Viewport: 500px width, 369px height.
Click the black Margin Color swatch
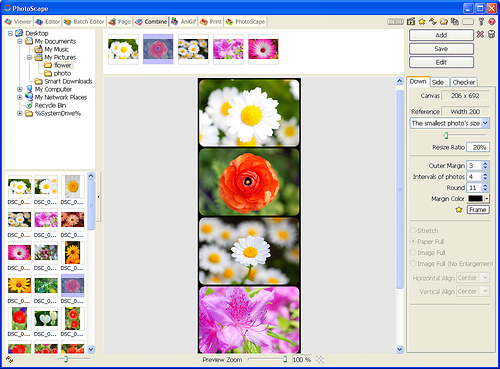(475, 199)
